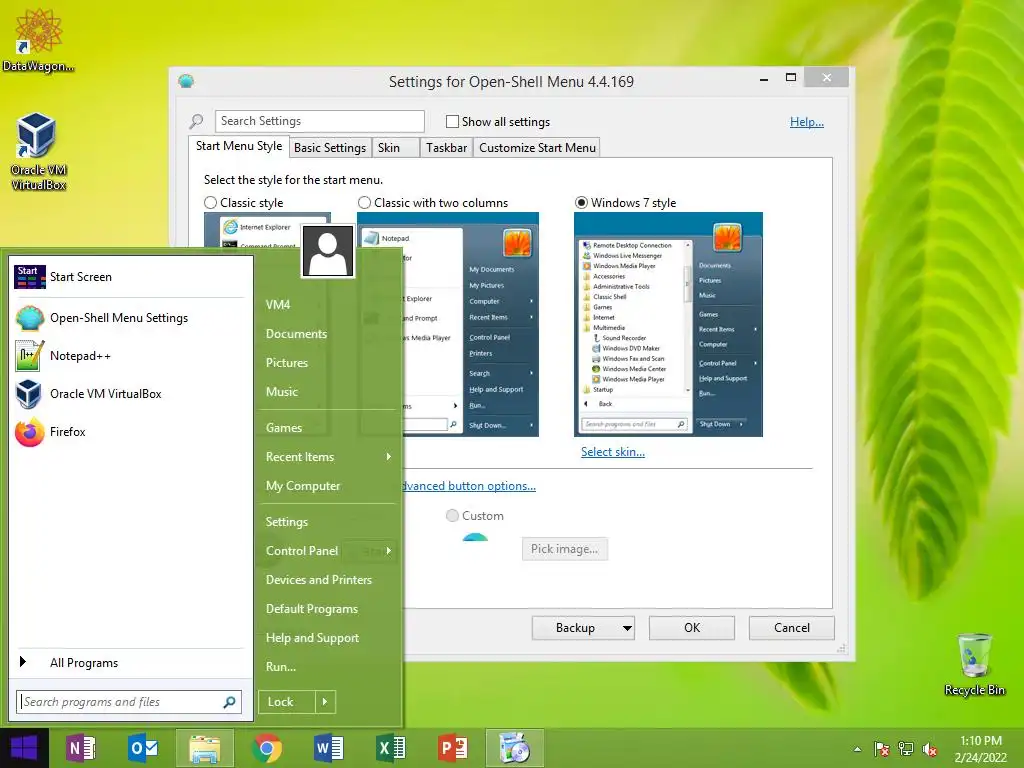Click the user account picture
This screenshot has height=768, width=1024.
pos(328,251)
